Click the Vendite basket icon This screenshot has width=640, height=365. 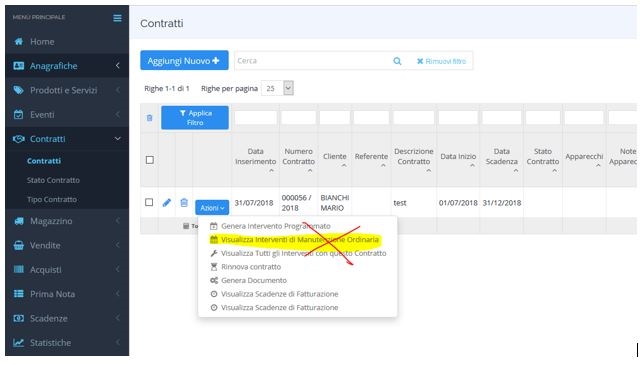[x=19, y=245]
